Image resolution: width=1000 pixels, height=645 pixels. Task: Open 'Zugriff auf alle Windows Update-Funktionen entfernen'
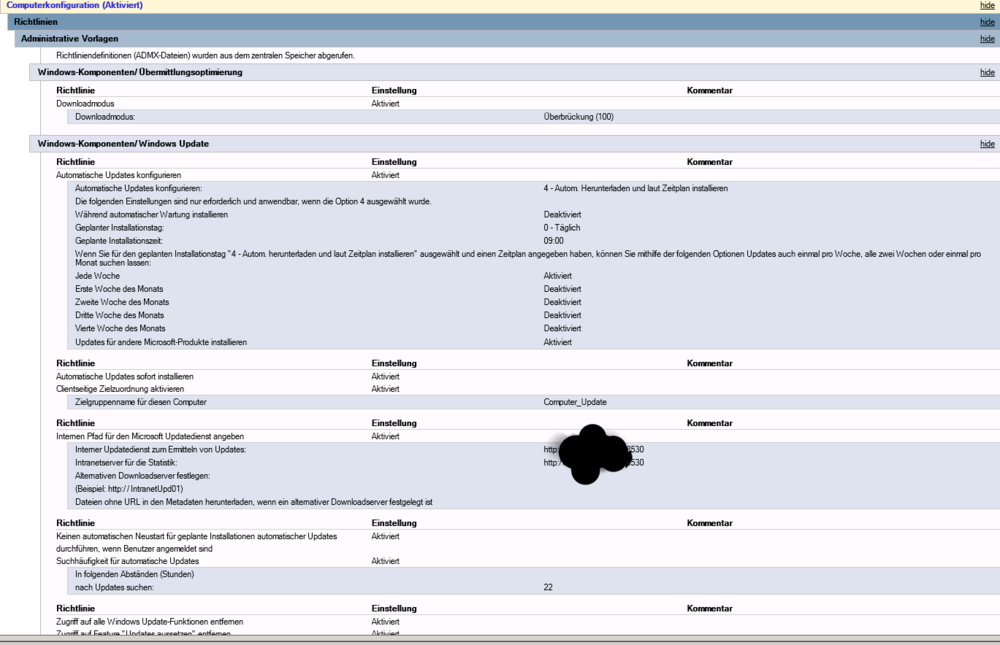coord(149,621)
